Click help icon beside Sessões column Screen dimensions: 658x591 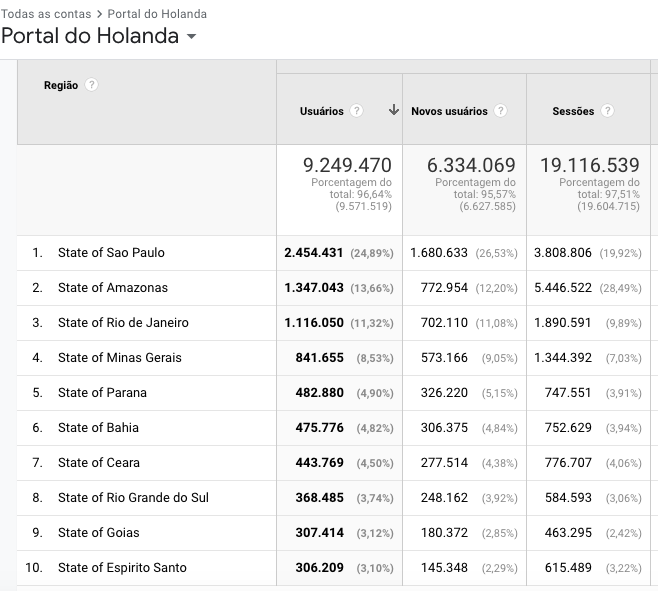point(608,111)
